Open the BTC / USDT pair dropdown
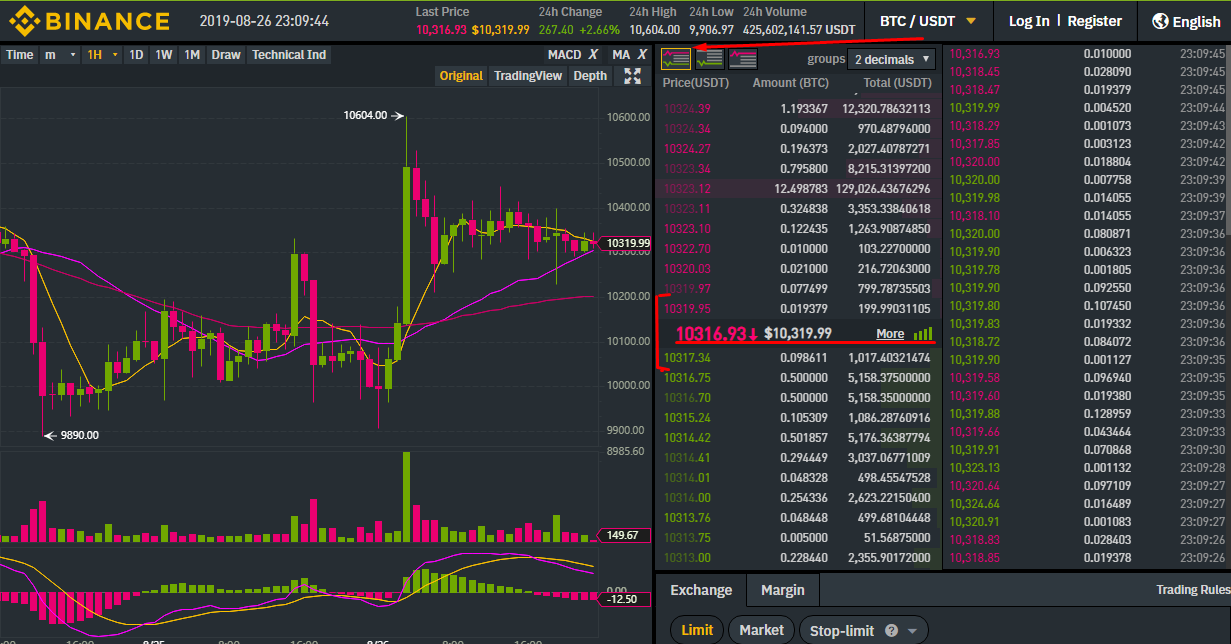Screen dimensions: 1231x644 point(928,21)
